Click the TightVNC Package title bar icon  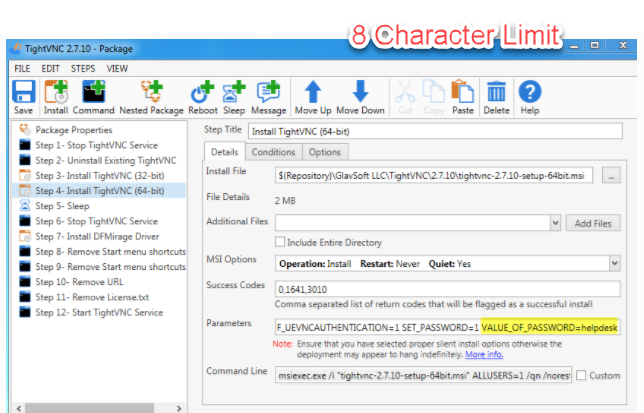click(16, 48)
